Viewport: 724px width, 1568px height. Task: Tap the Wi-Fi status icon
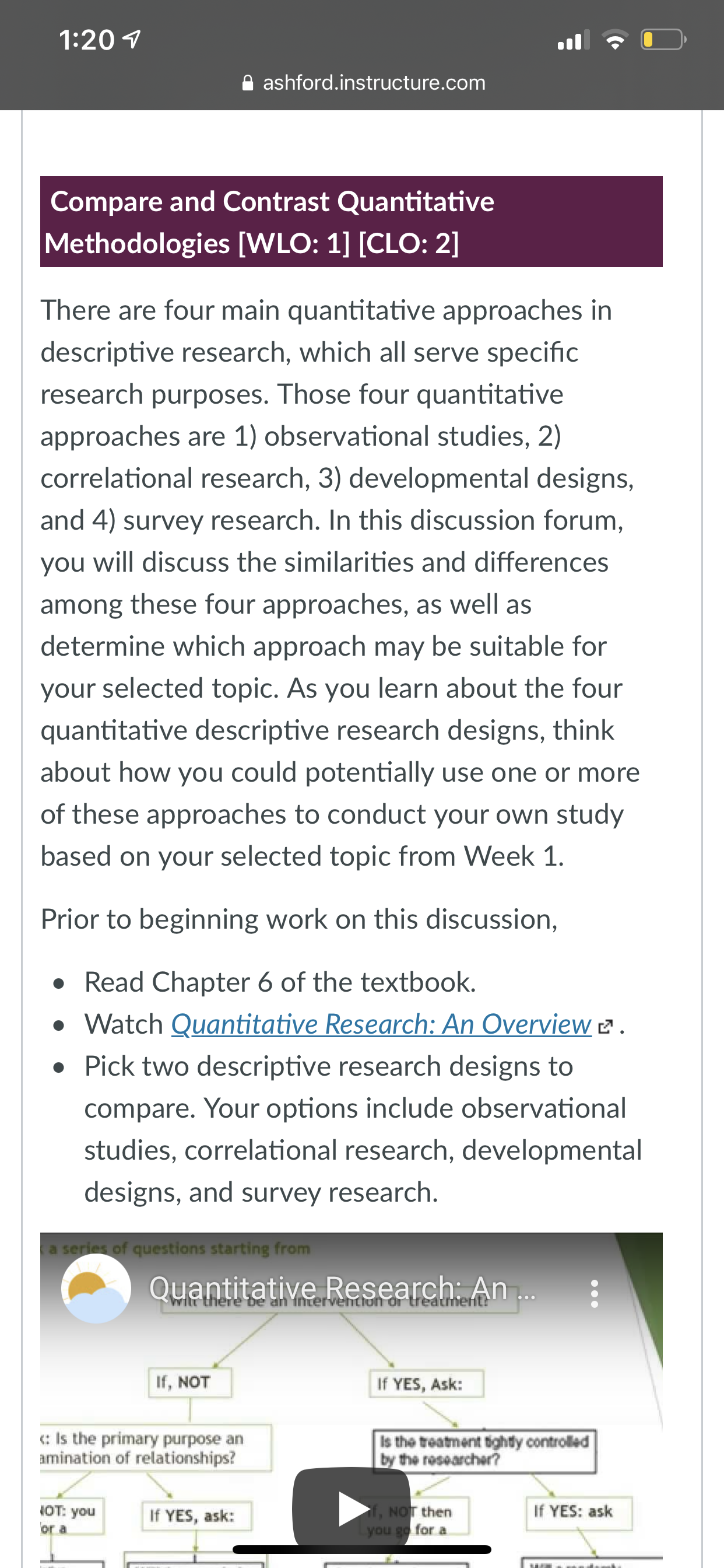click(614, 40)
